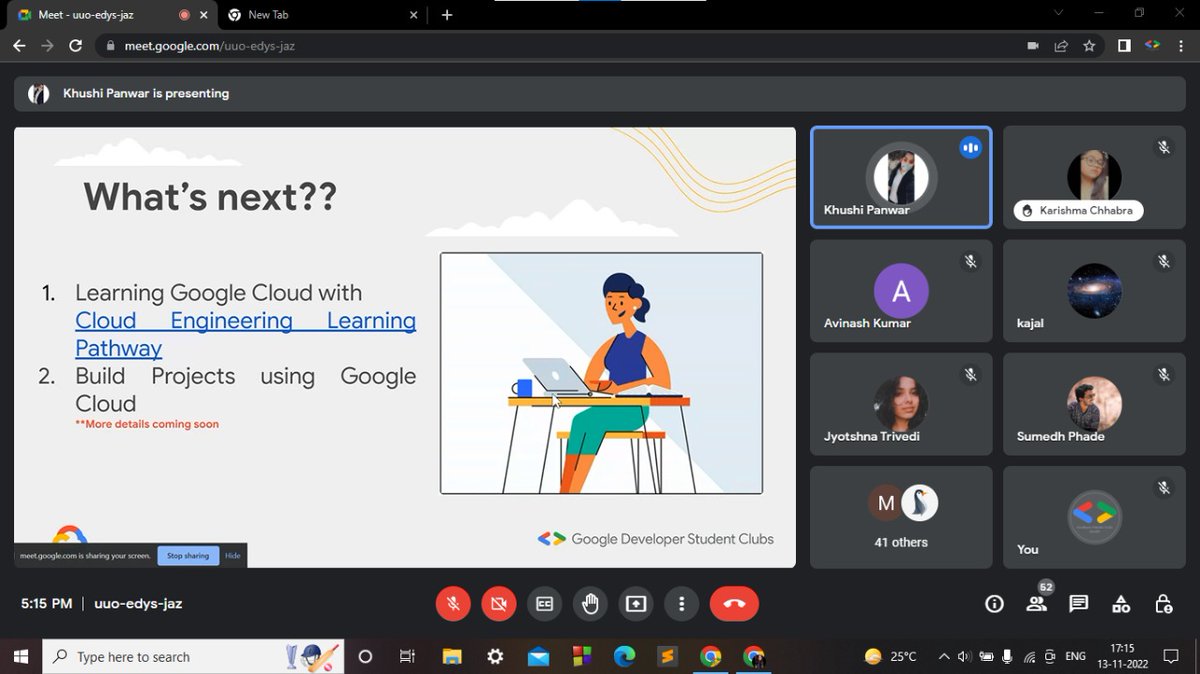Unmute the microphone

click(453, 603)
